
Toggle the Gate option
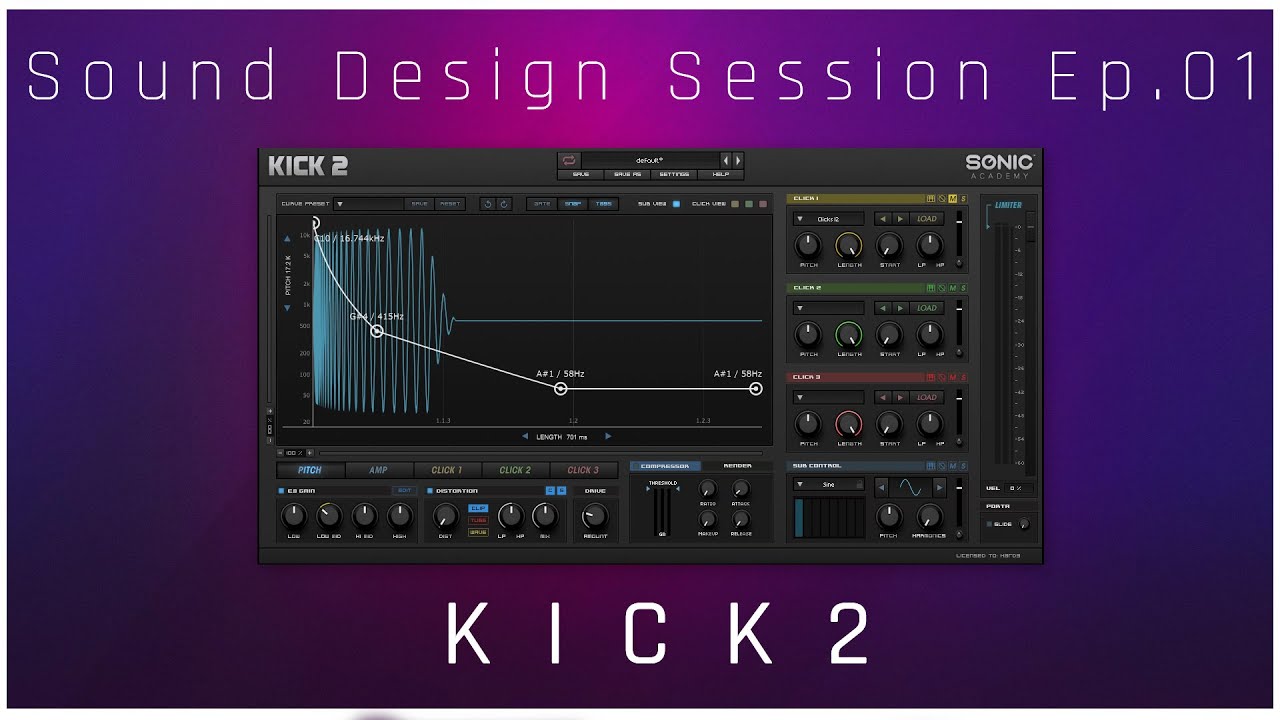click(x=542, y=204)
